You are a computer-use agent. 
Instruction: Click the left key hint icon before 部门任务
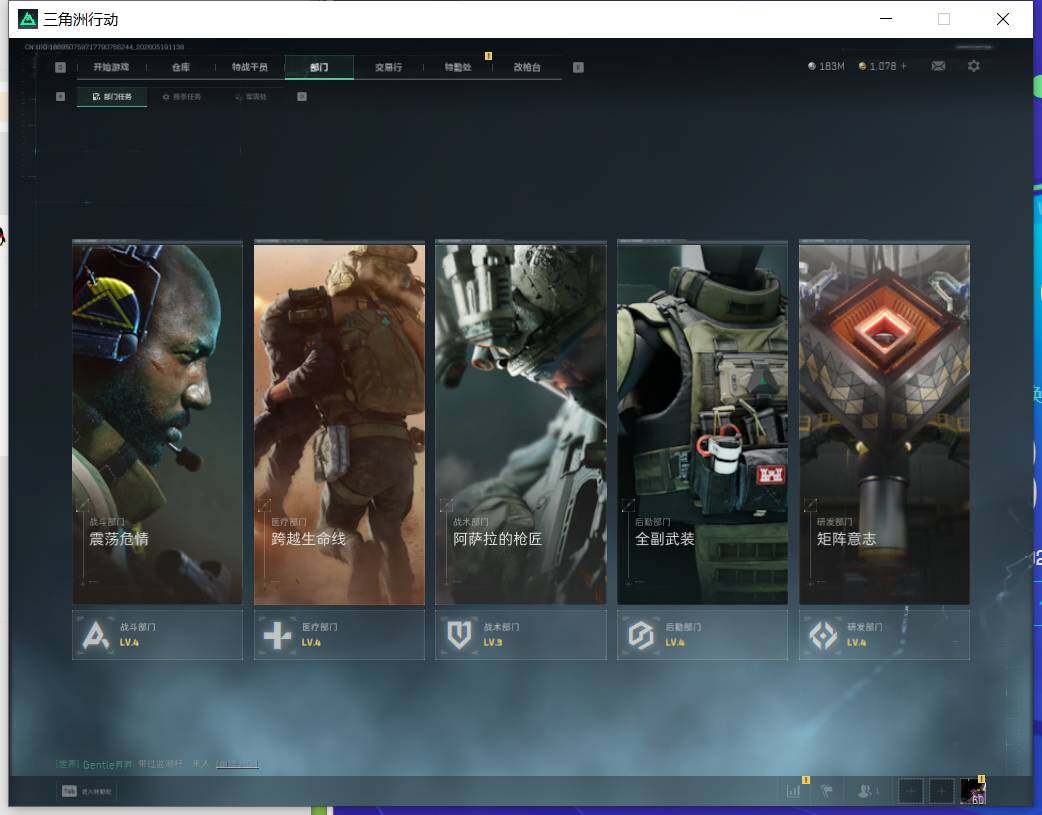(60, 96)
